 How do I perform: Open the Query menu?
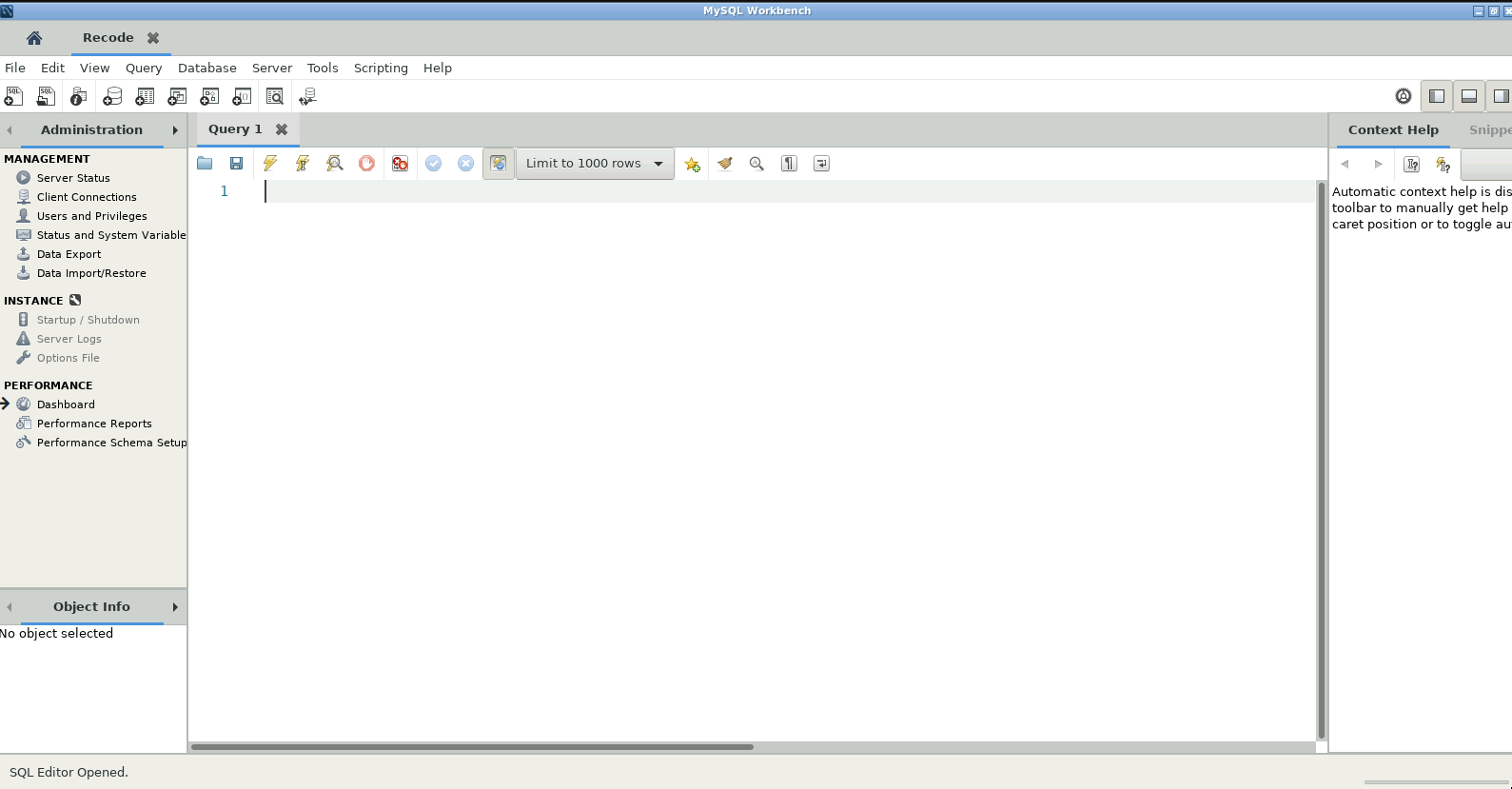point(144,68)
